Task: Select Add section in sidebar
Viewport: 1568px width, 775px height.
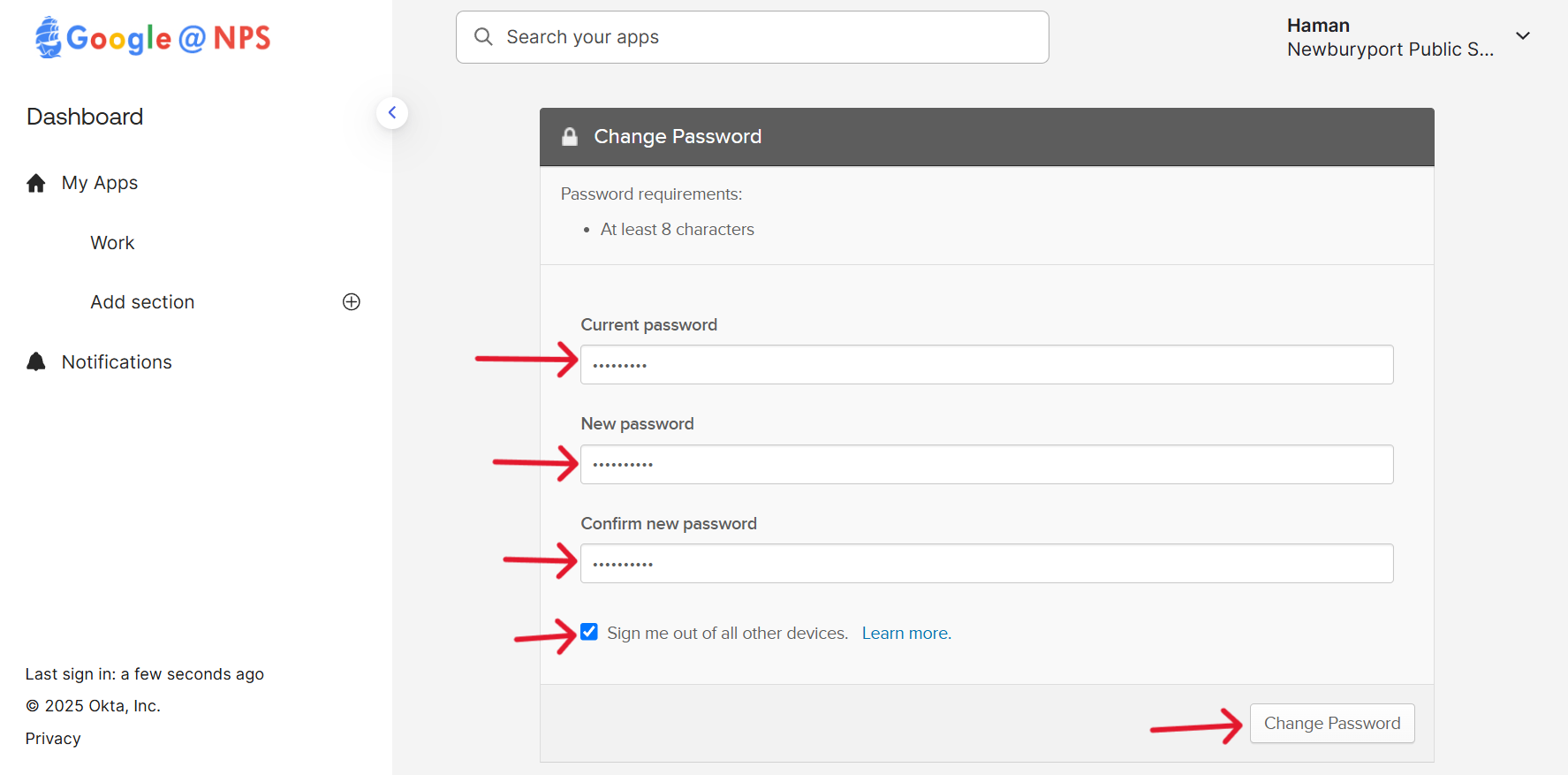Action: tap(142, 302)
